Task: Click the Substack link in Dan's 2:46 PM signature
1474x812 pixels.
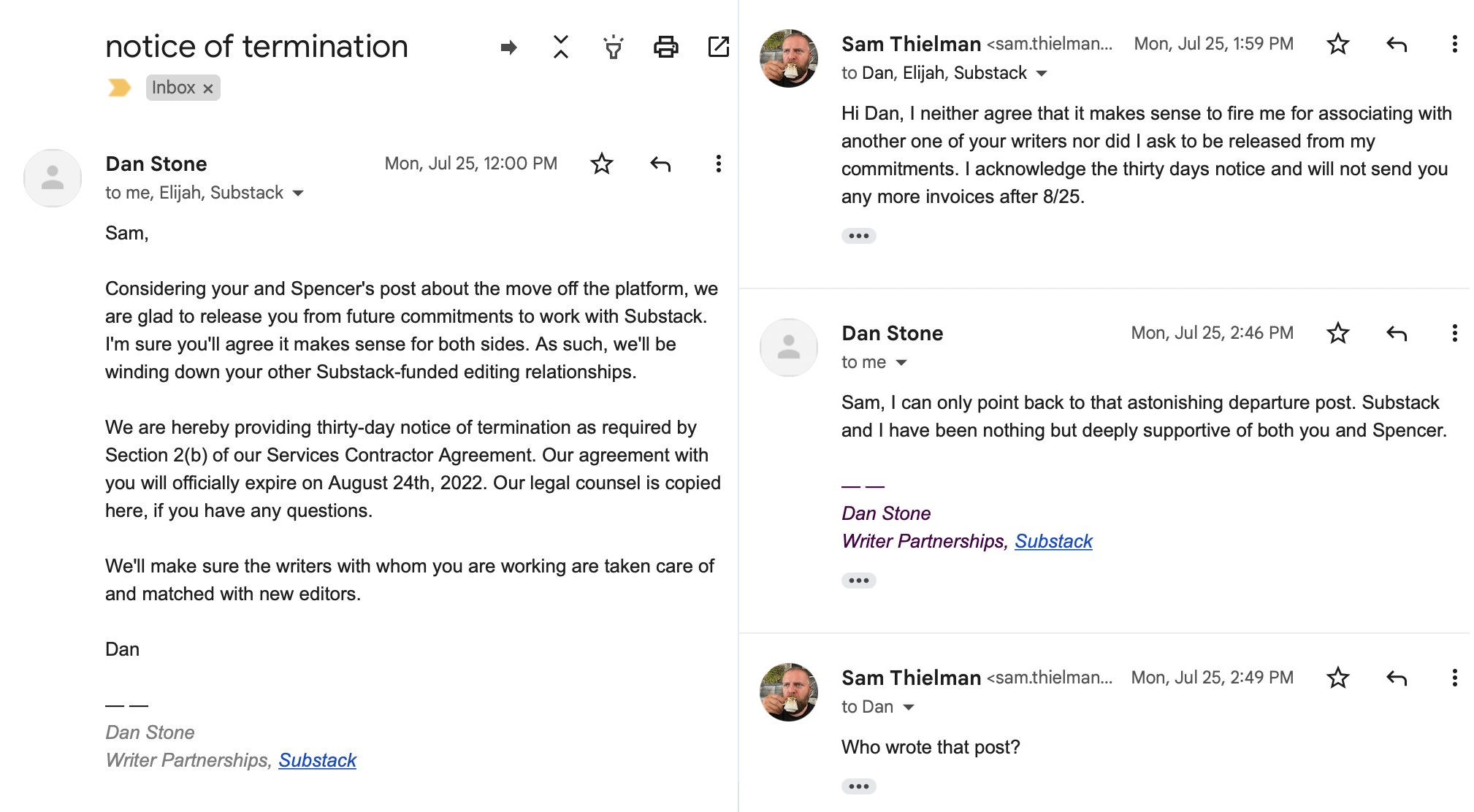Action: (x=1054, y=541)
